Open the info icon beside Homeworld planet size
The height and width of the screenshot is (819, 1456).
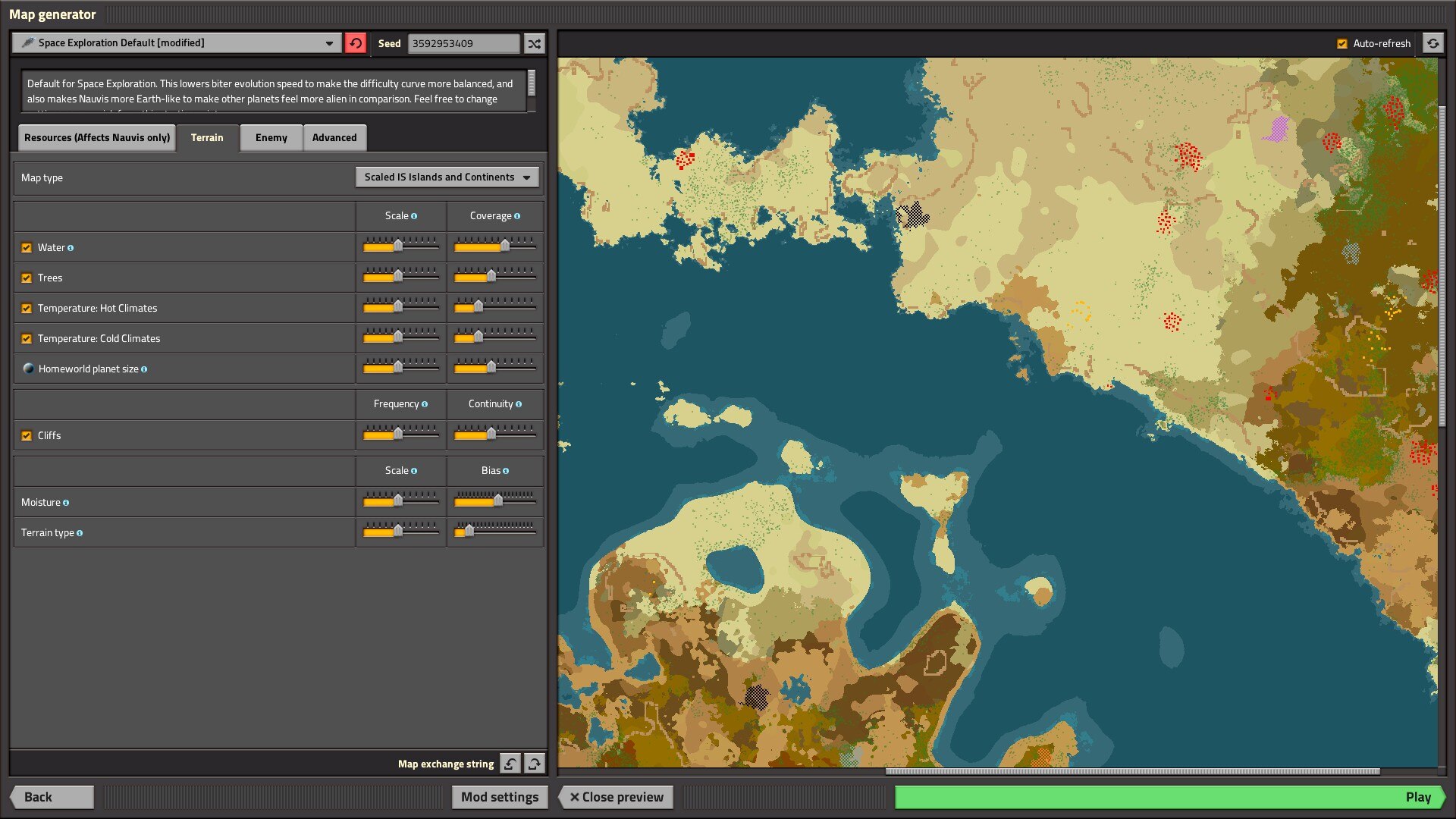point(144,369)
